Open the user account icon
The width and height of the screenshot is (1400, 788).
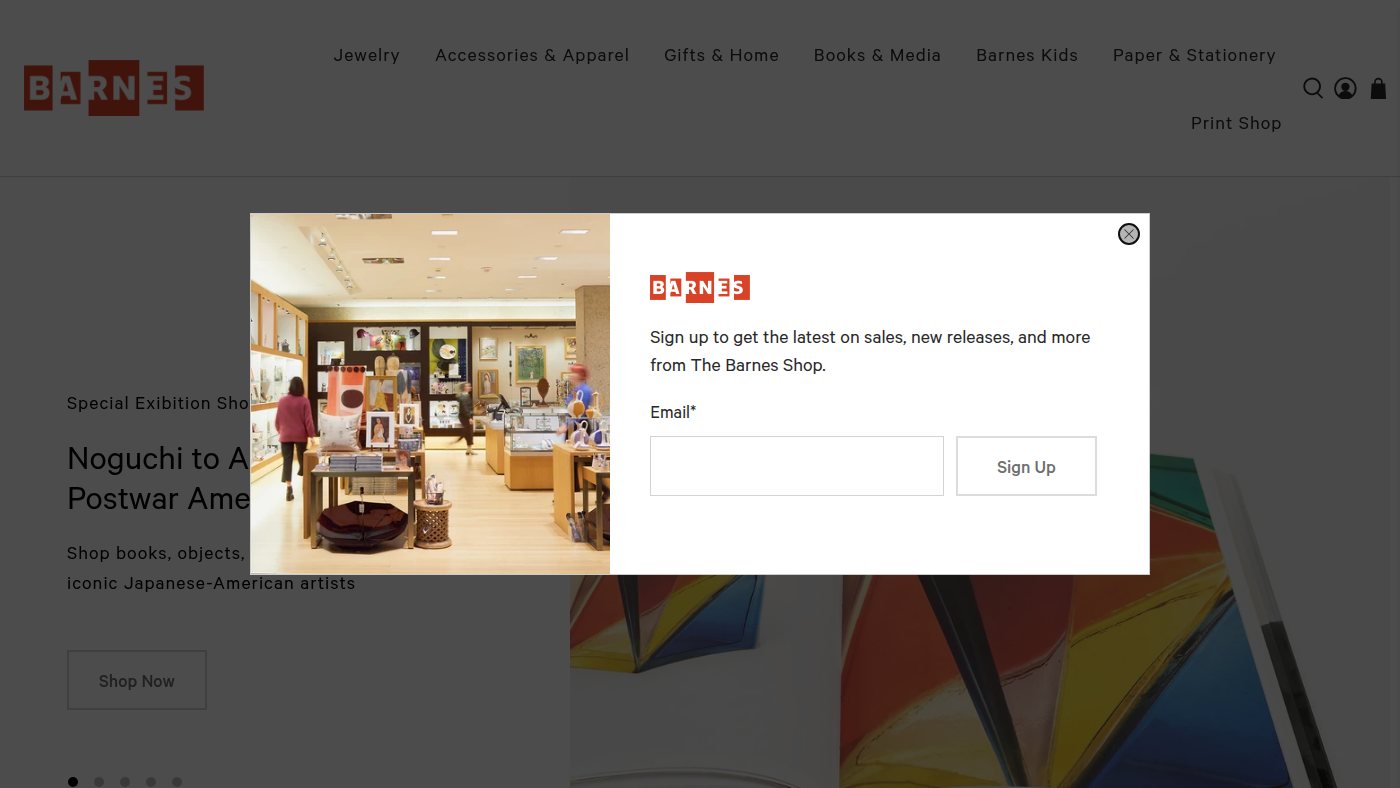coord(1345,88)
